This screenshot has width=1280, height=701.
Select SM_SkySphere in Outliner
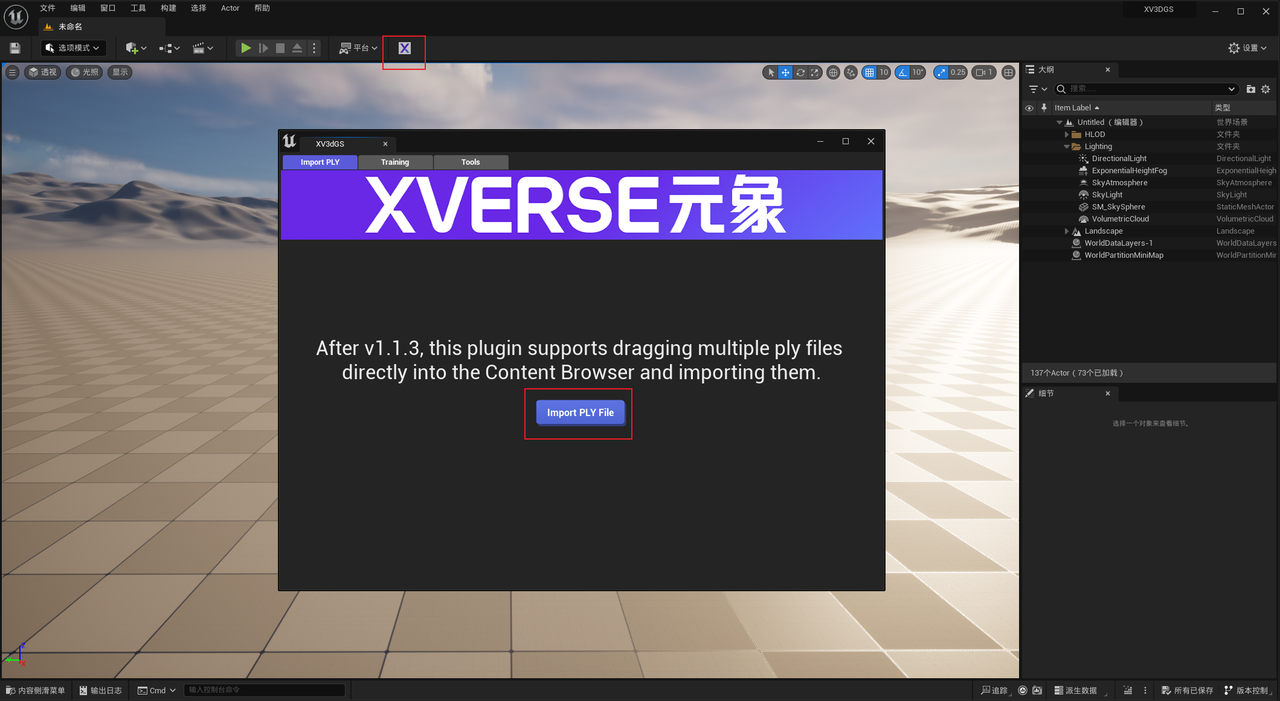pos(1118,207)
